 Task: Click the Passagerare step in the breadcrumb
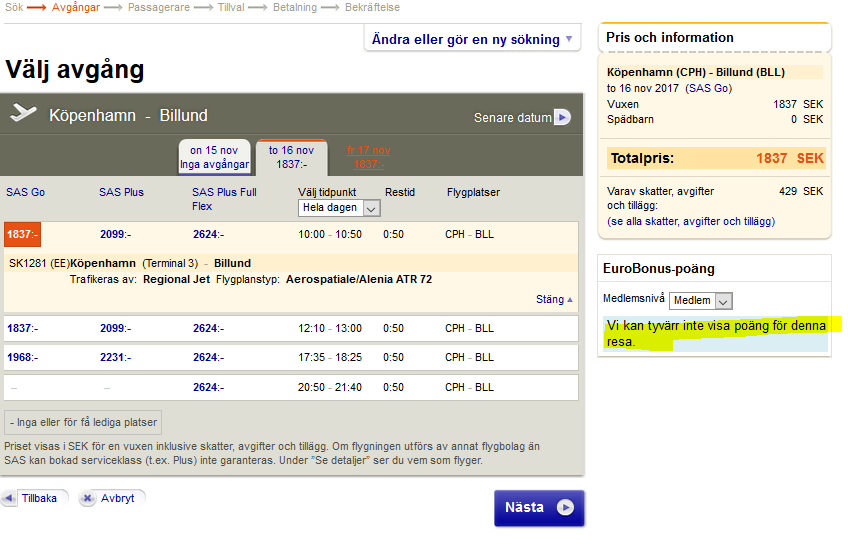158,8
